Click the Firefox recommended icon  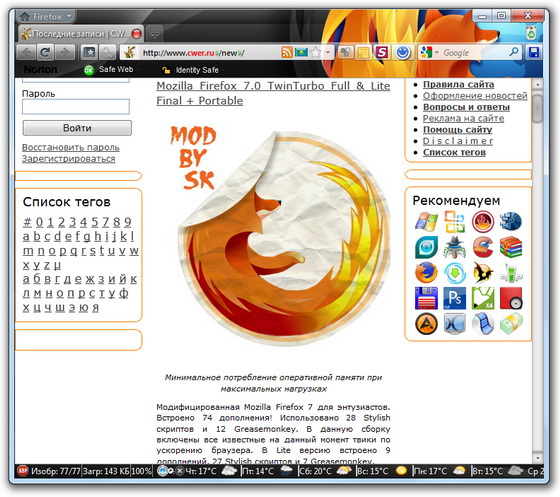coord(426,273)
